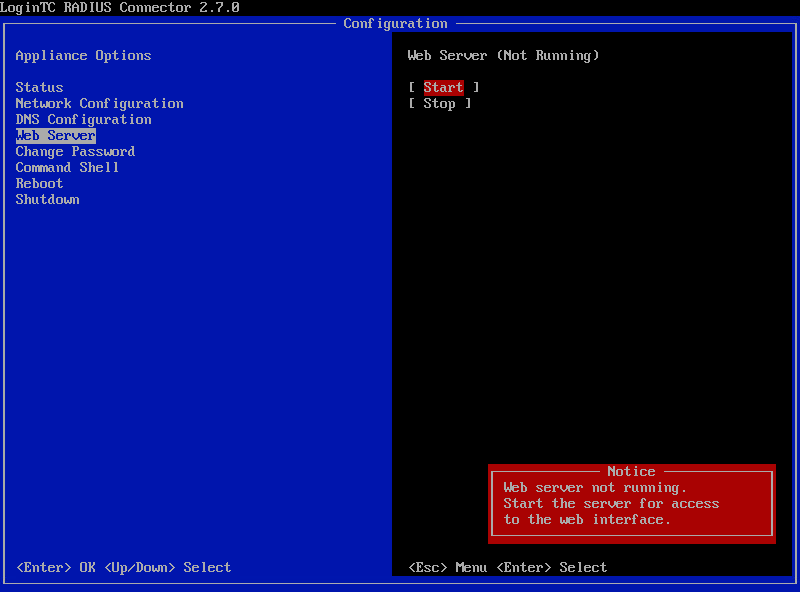Click the '<Enter> OK <Up/Down> Select' hint
The height and width of the screenshot is (592, 800).
[123, 568]
